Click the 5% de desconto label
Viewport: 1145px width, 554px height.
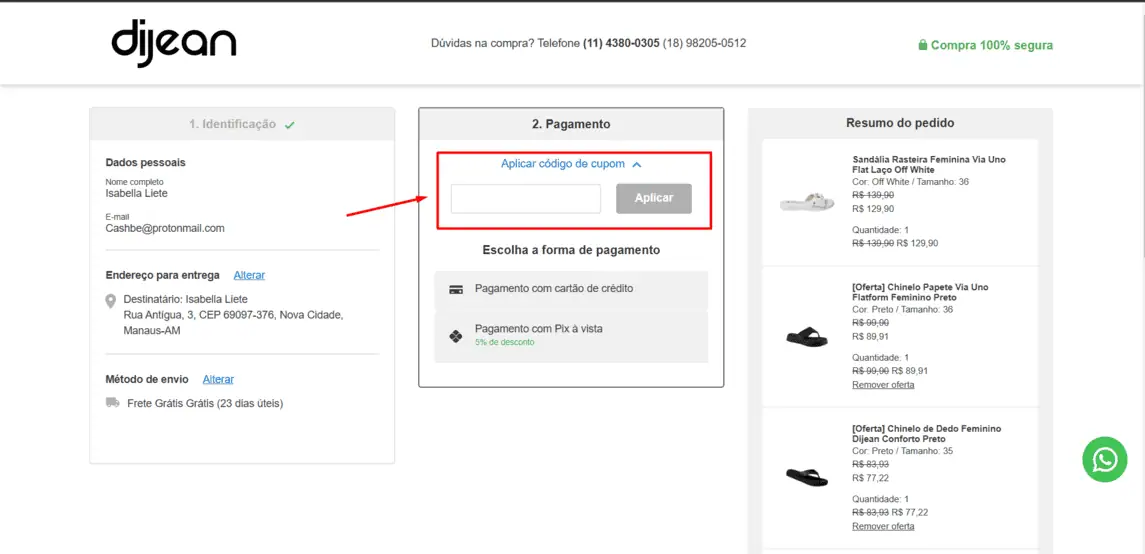pos(505,342)
